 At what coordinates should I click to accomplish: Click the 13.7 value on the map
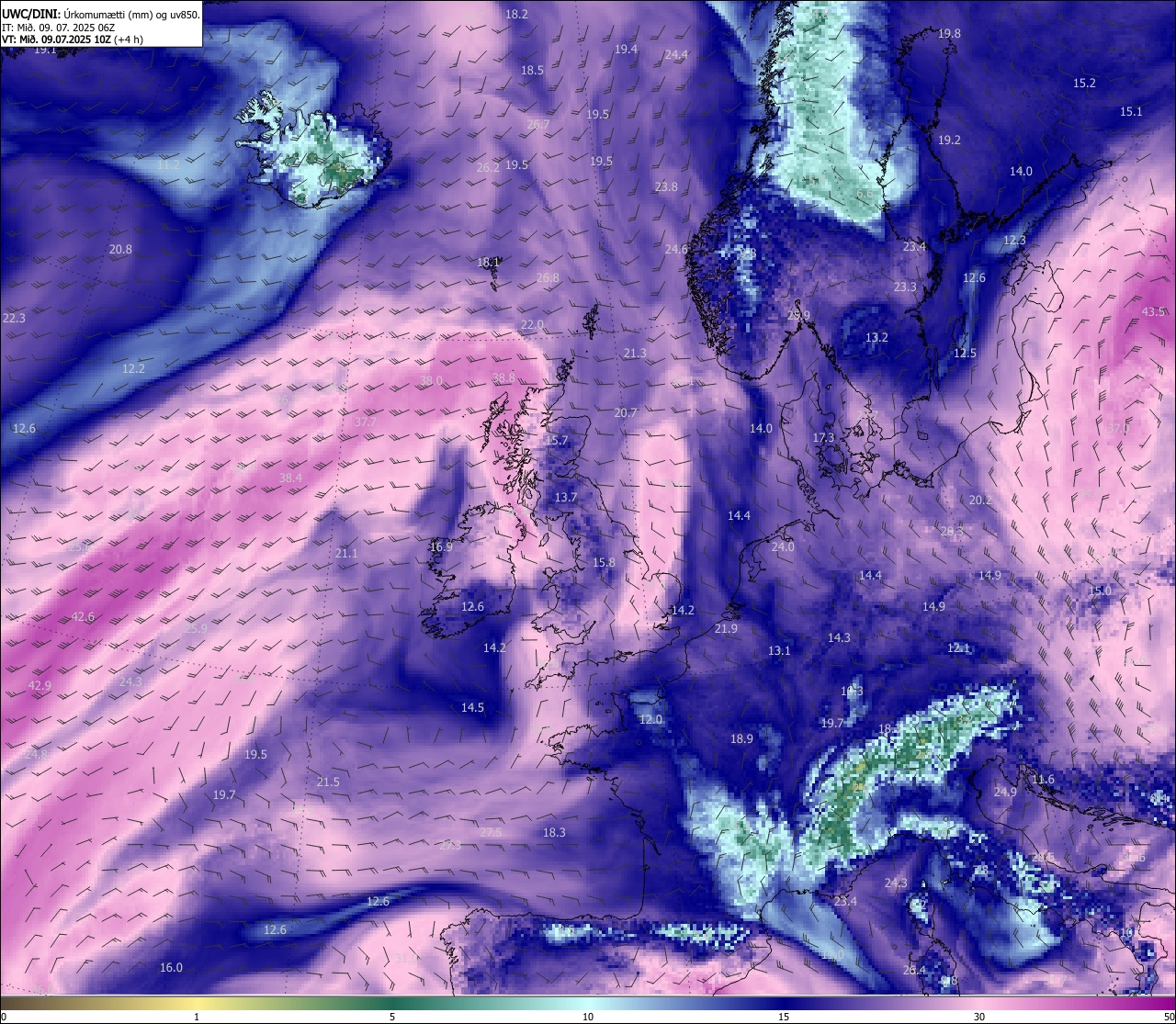(566, 497)
